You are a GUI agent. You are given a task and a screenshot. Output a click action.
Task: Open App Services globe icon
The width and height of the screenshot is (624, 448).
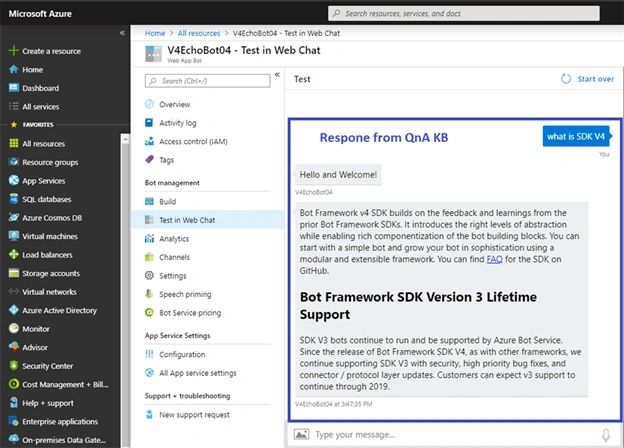point(14,180)
